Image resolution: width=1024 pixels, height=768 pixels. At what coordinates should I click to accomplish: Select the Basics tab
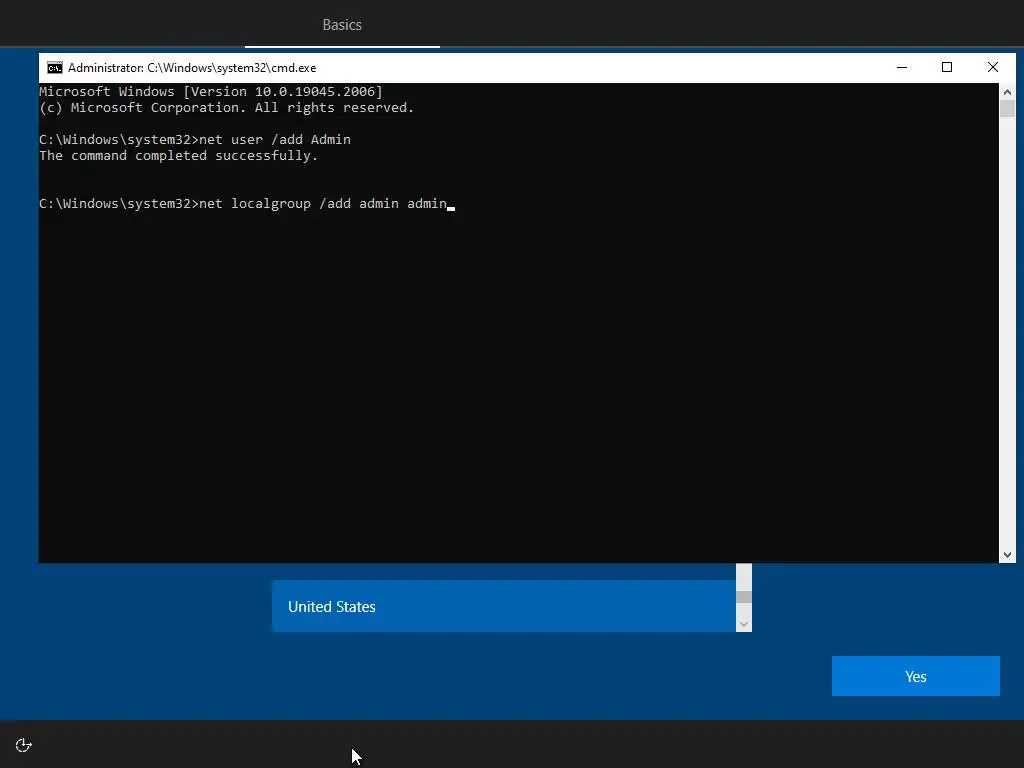[x=342, y=25]
